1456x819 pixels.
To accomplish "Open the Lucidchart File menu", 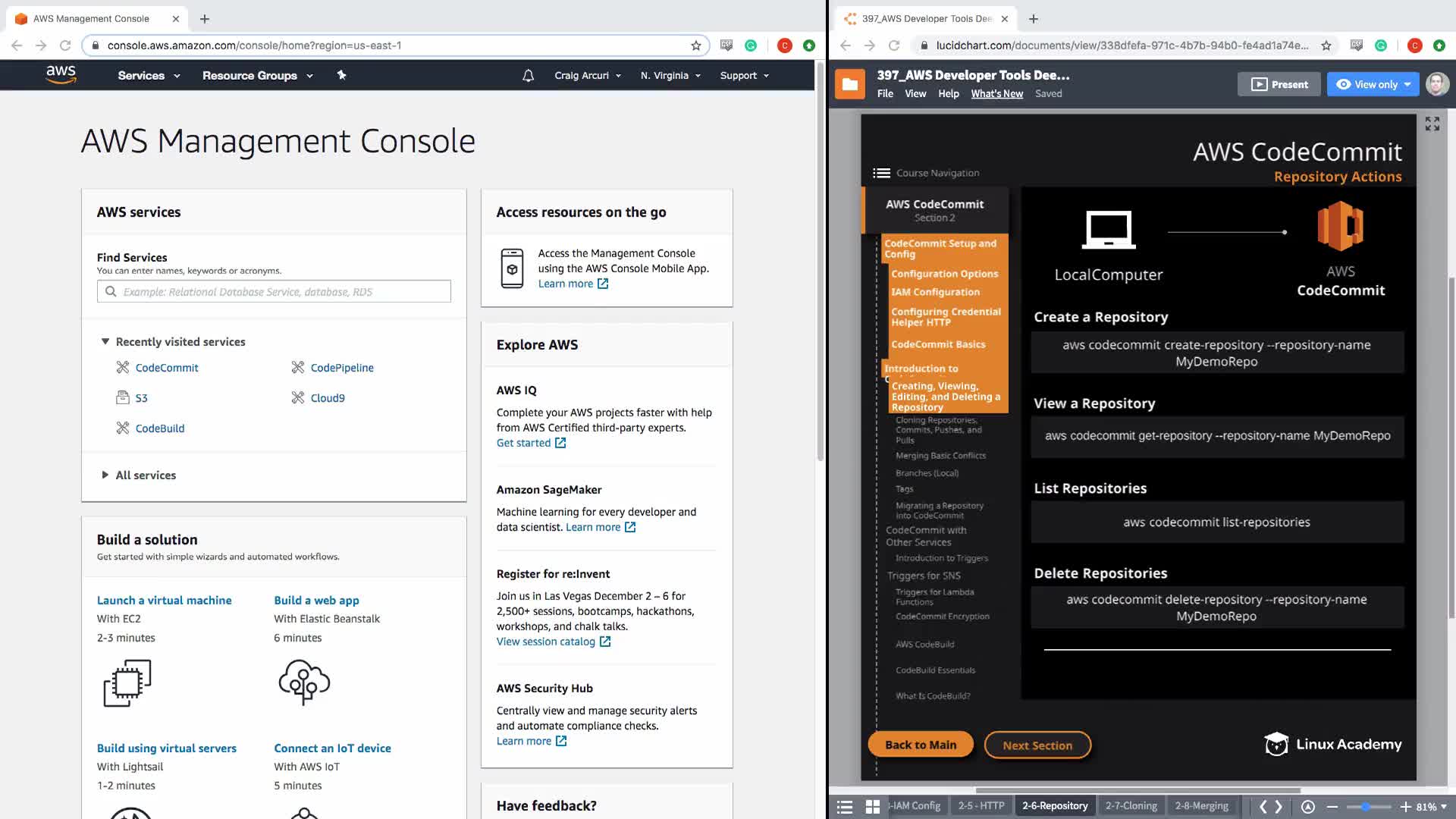I will tap(884, 94).
